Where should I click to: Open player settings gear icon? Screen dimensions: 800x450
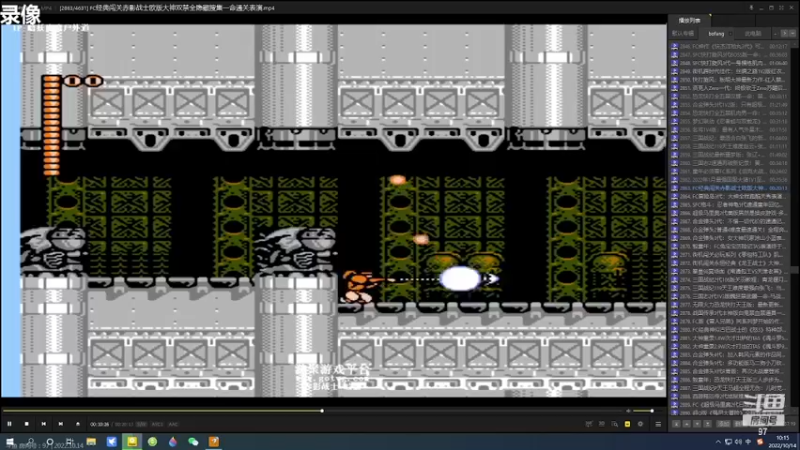pos(640,424)
